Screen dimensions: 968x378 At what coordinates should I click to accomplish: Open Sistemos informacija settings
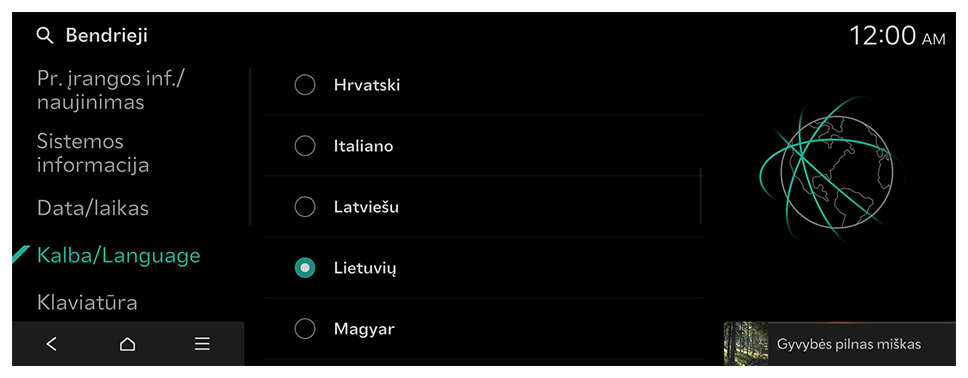click(x=93, y=153)
